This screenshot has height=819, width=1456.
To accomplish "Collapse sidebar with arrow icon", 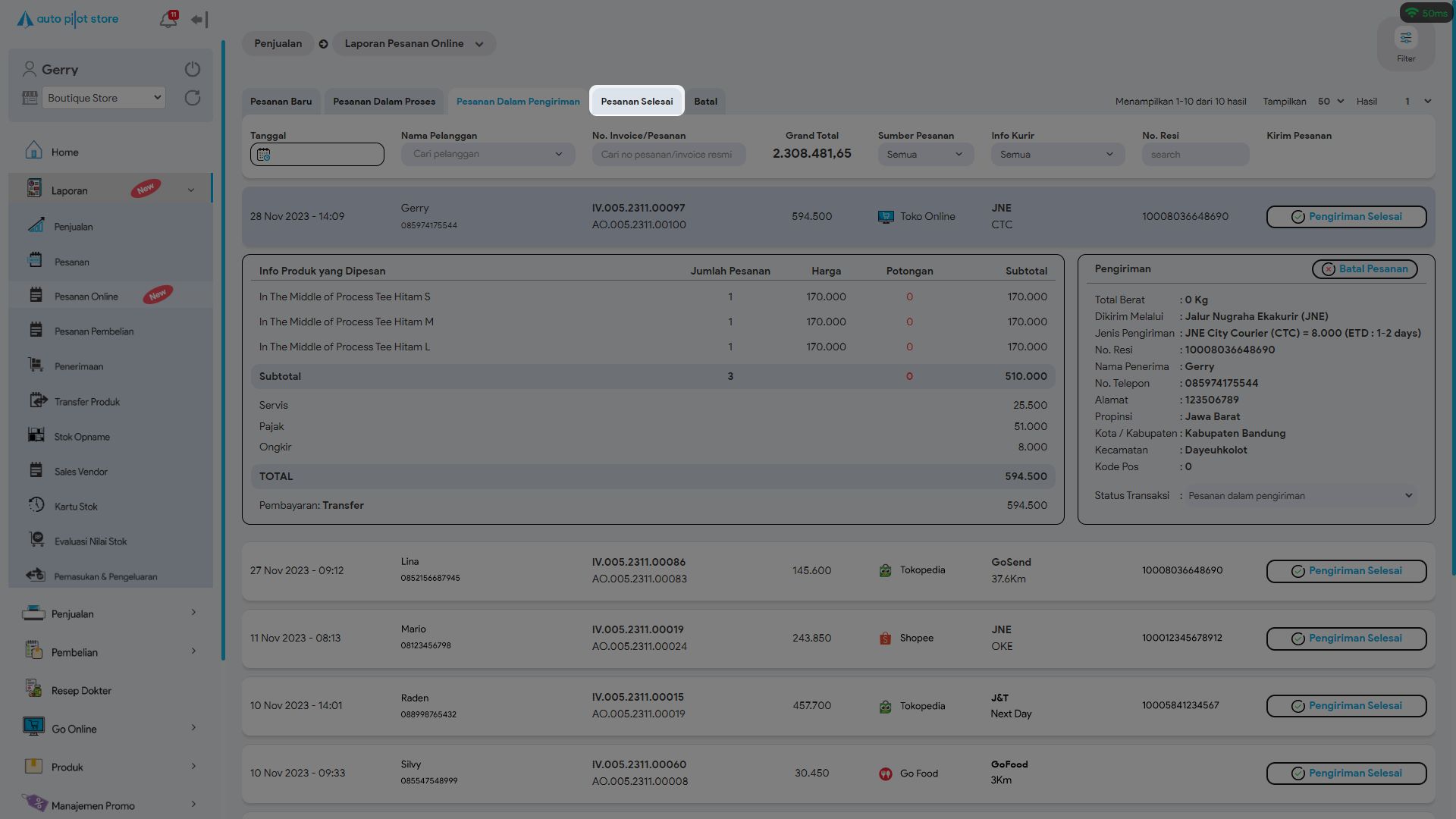I will (199, 20).
